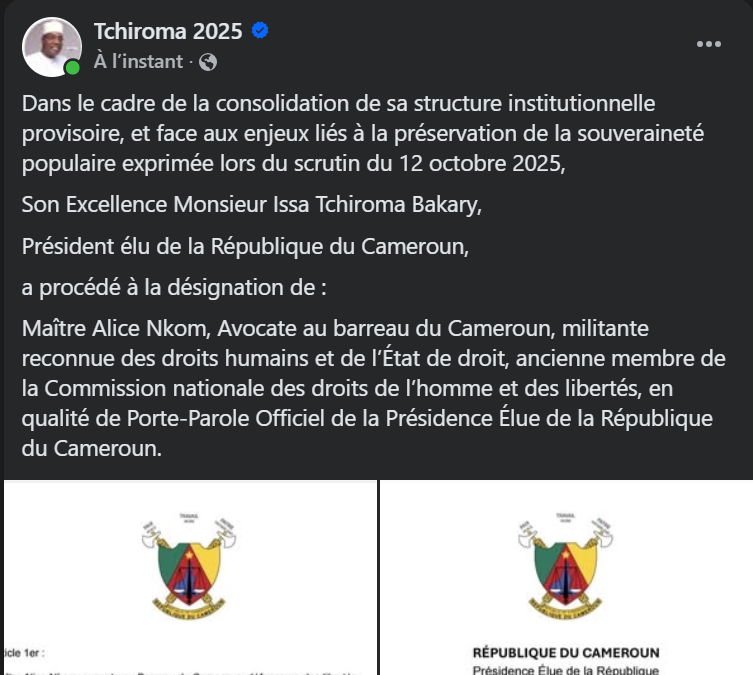Open the left document image thumbnail
The width and height of the screenshot is (753, 675).
pyautogui.click(x=188, y=578)
